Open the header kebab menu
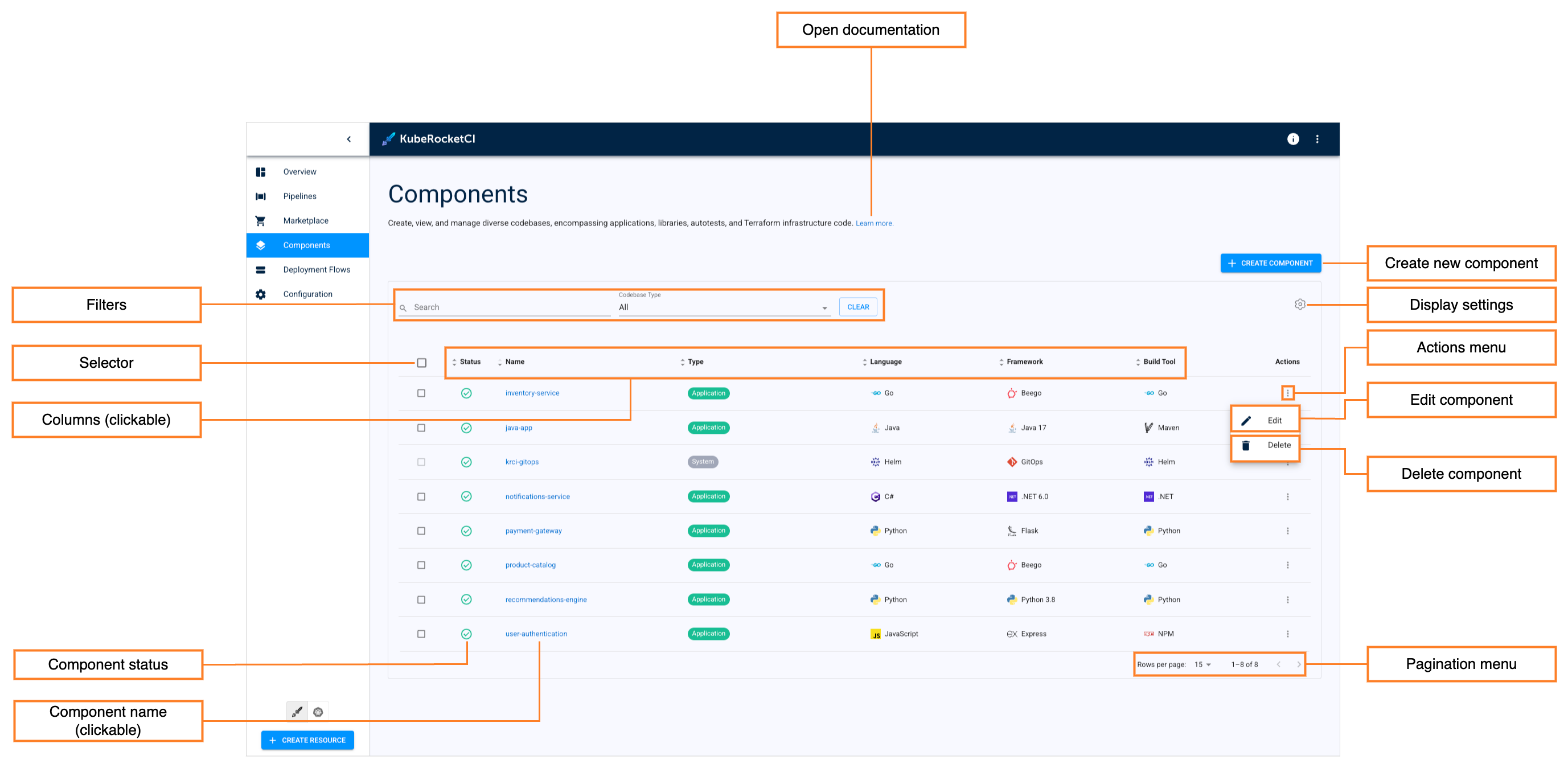 tap(1317, 139)
